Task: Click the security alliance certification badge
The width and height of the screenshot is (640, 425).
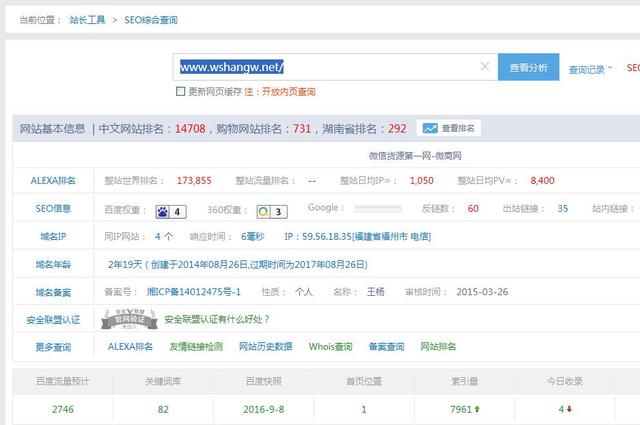Action: [x=129, y=319]
